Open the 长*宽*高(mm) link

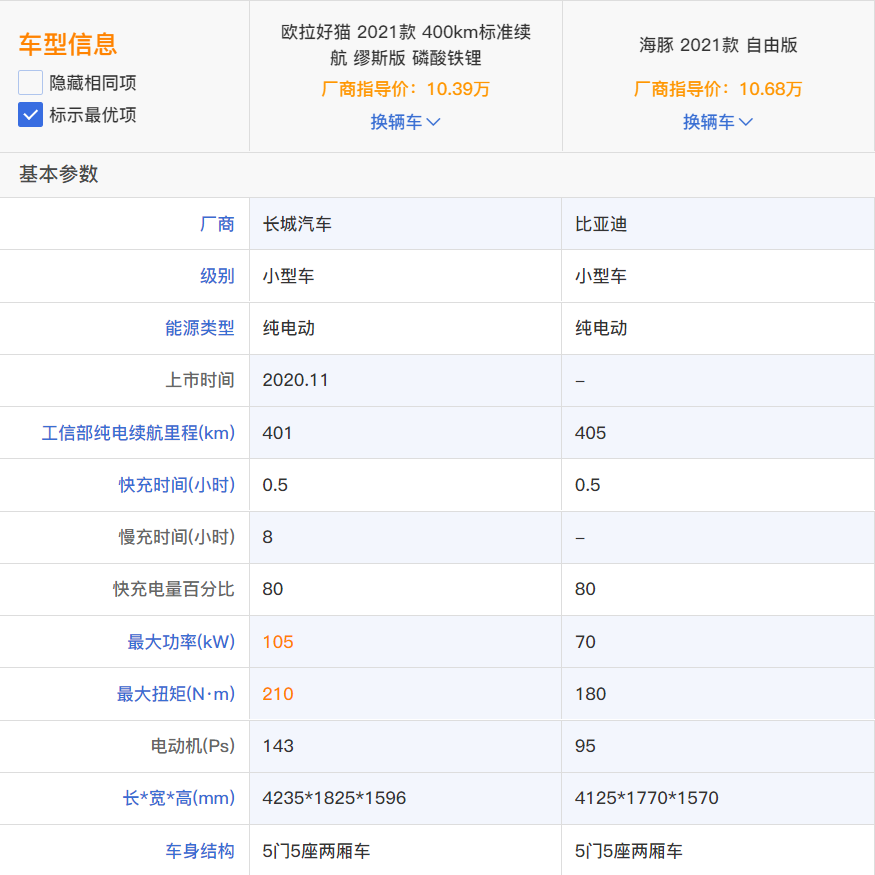179,798
